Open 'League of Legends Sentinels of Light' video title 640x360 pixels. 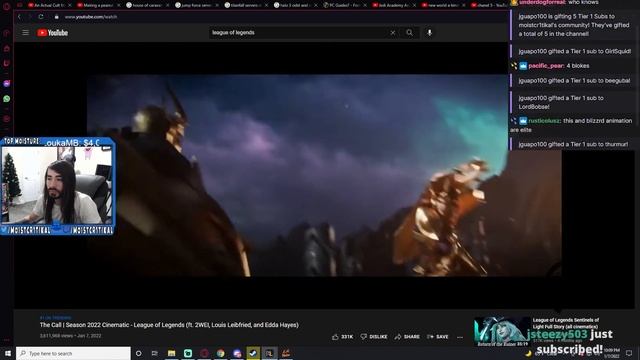point(566,323)
